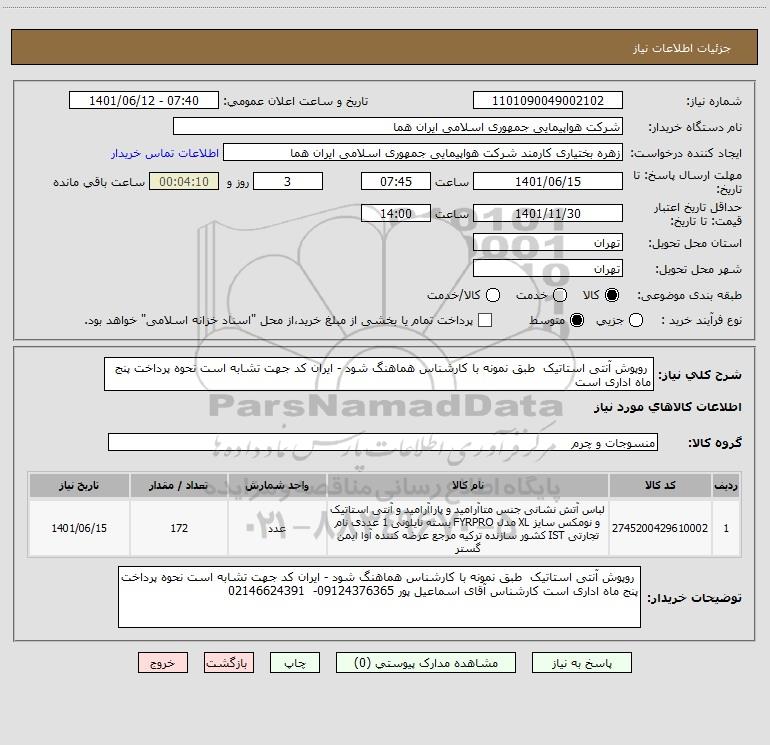Click the announcement date field 1401/06/12 - 07:40

[144, 101]
